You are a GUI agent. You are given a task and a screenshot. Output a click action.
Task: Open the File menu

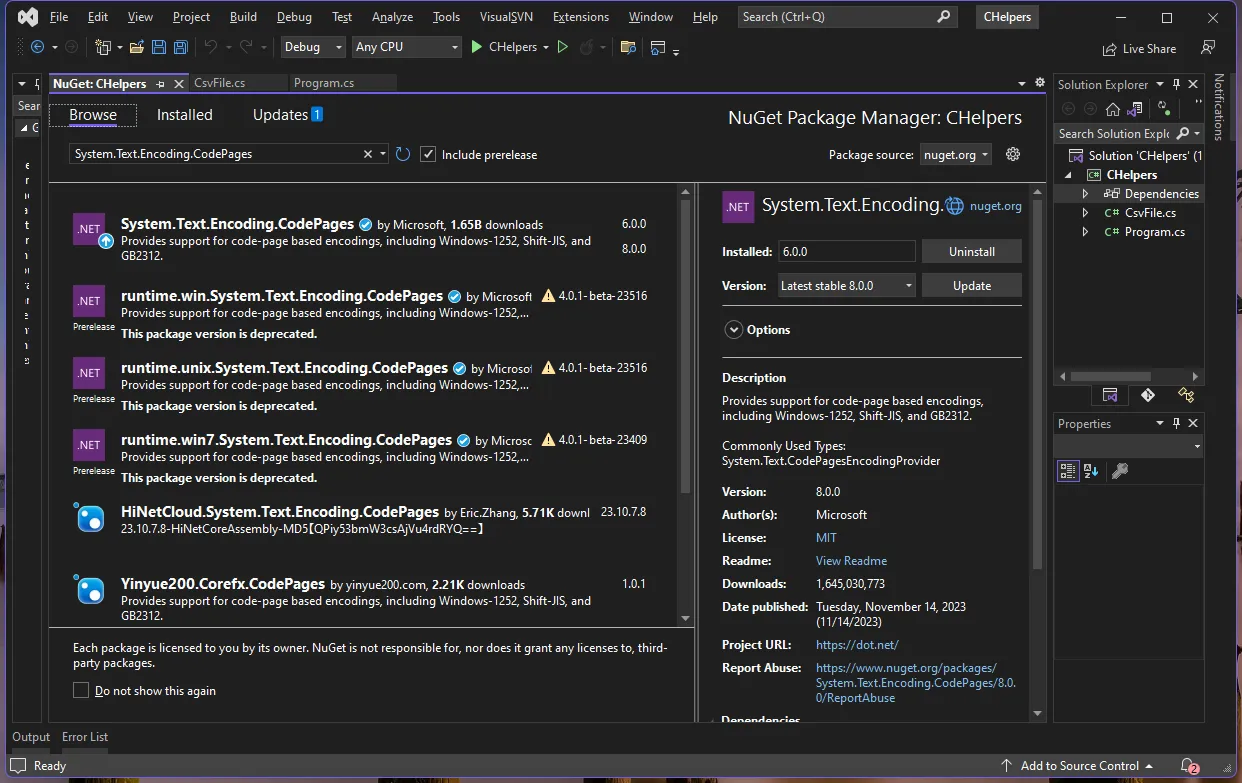[59, 17]
